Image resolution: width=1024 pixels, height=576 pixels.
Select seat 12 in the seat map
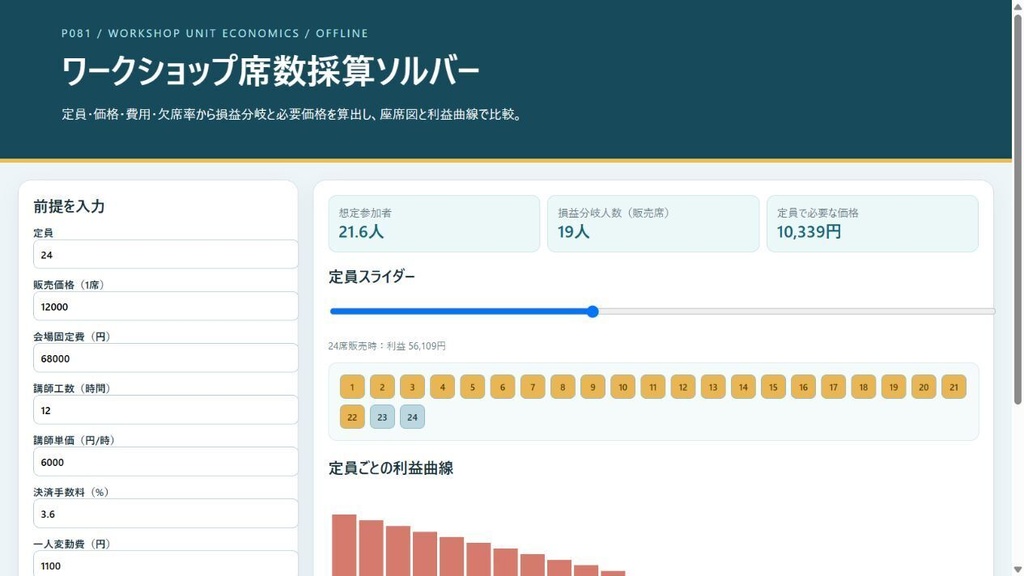(x=682, y=387)
